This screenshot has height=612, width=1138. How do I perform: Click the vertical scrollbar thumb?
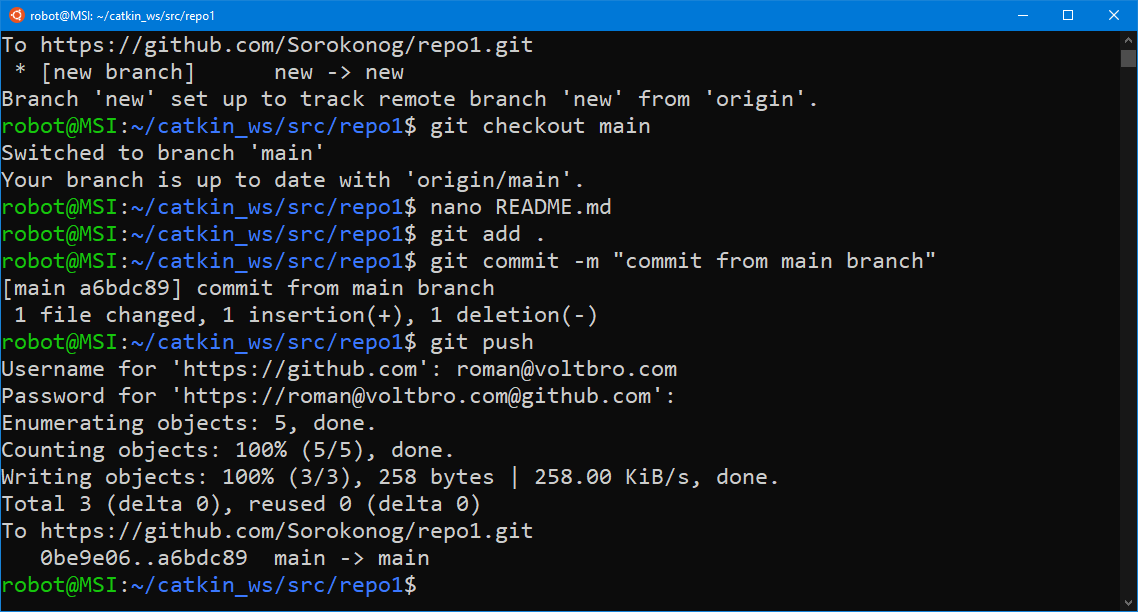coord(1128,58)
